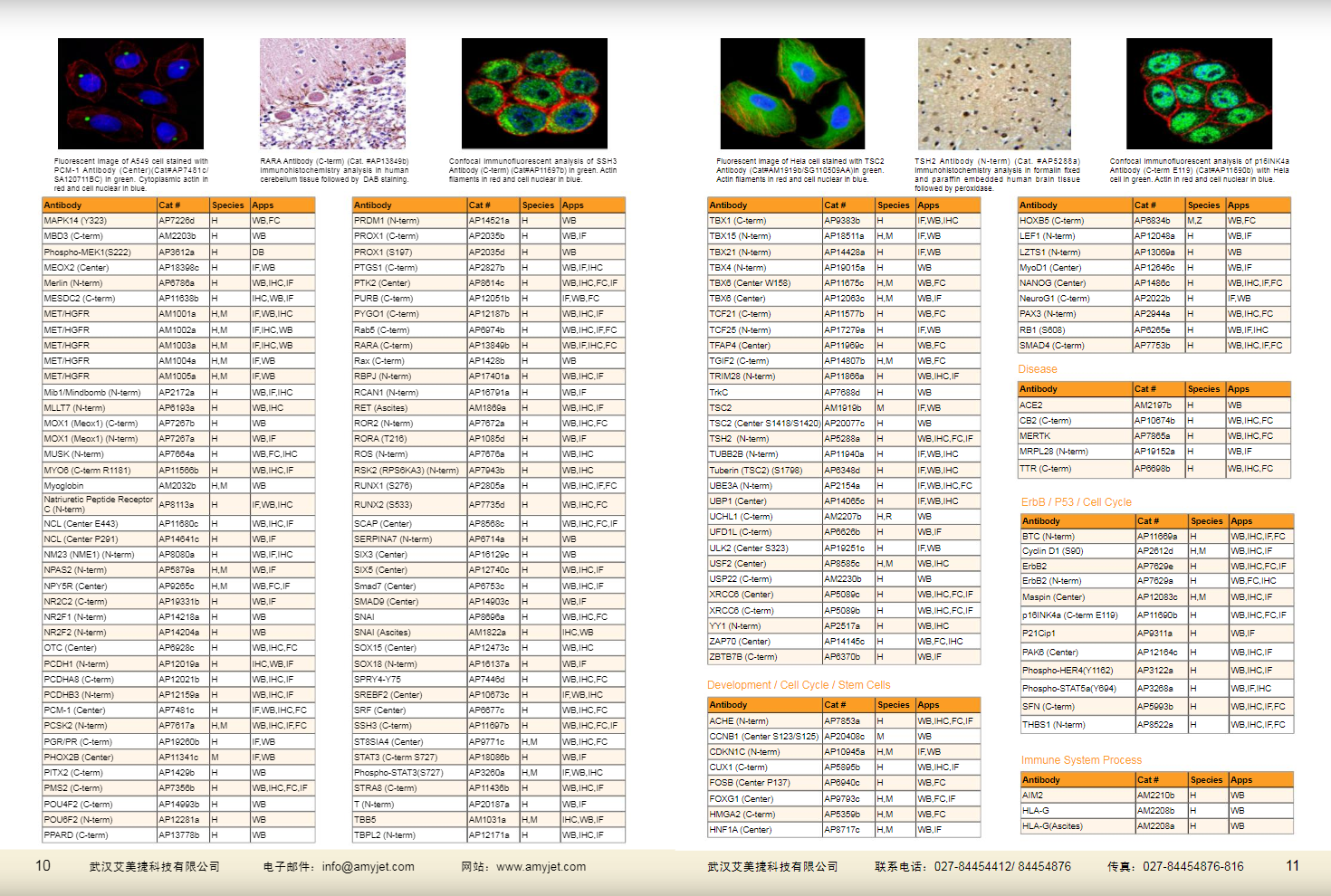The height and width of the screenshot is (896, 1331).
Task: Open the www.amyjet.com website link
Action: [541, 867]
